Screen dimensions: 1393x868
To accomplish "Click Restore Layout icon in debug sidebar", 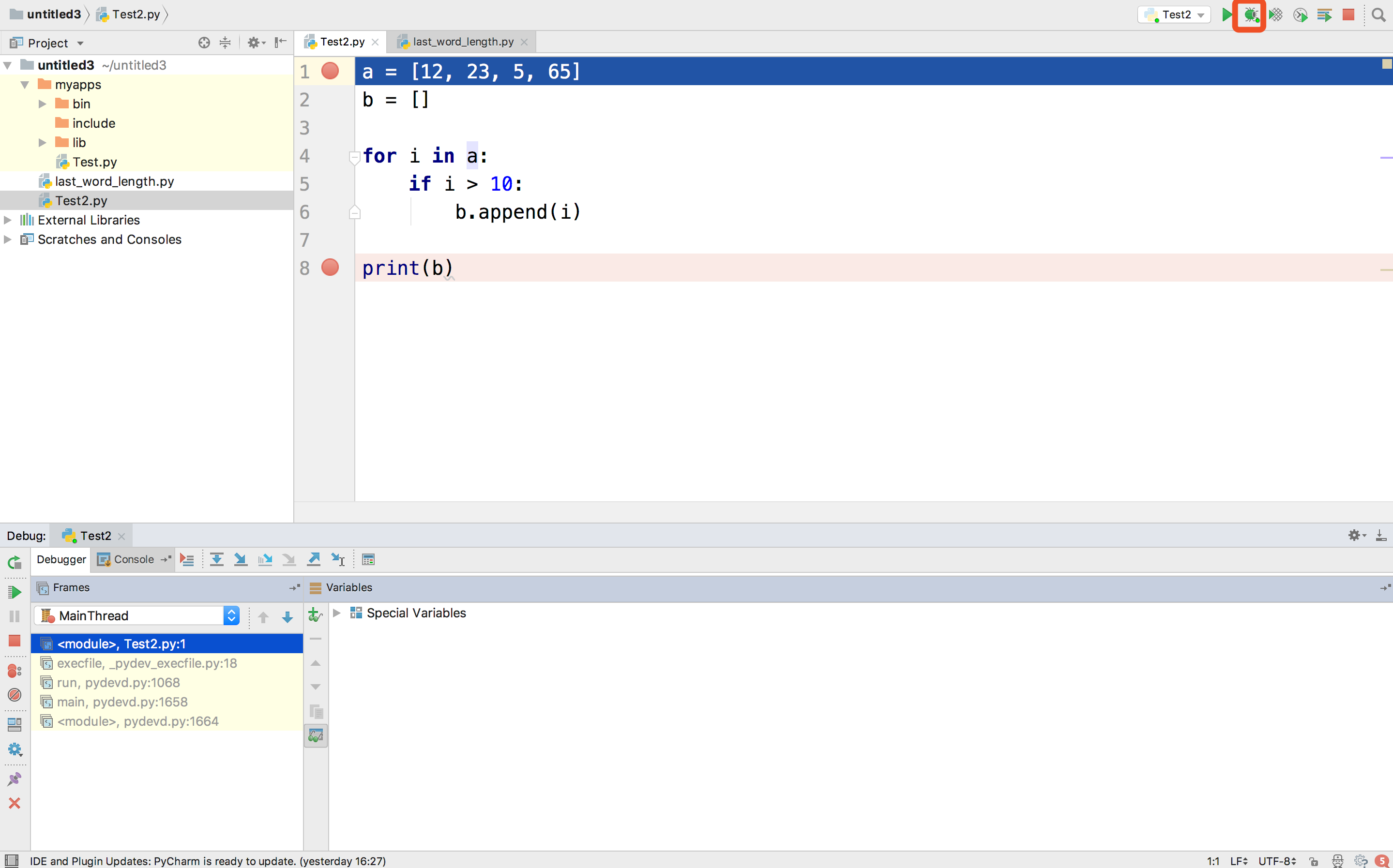I will (x=15, y=725).
